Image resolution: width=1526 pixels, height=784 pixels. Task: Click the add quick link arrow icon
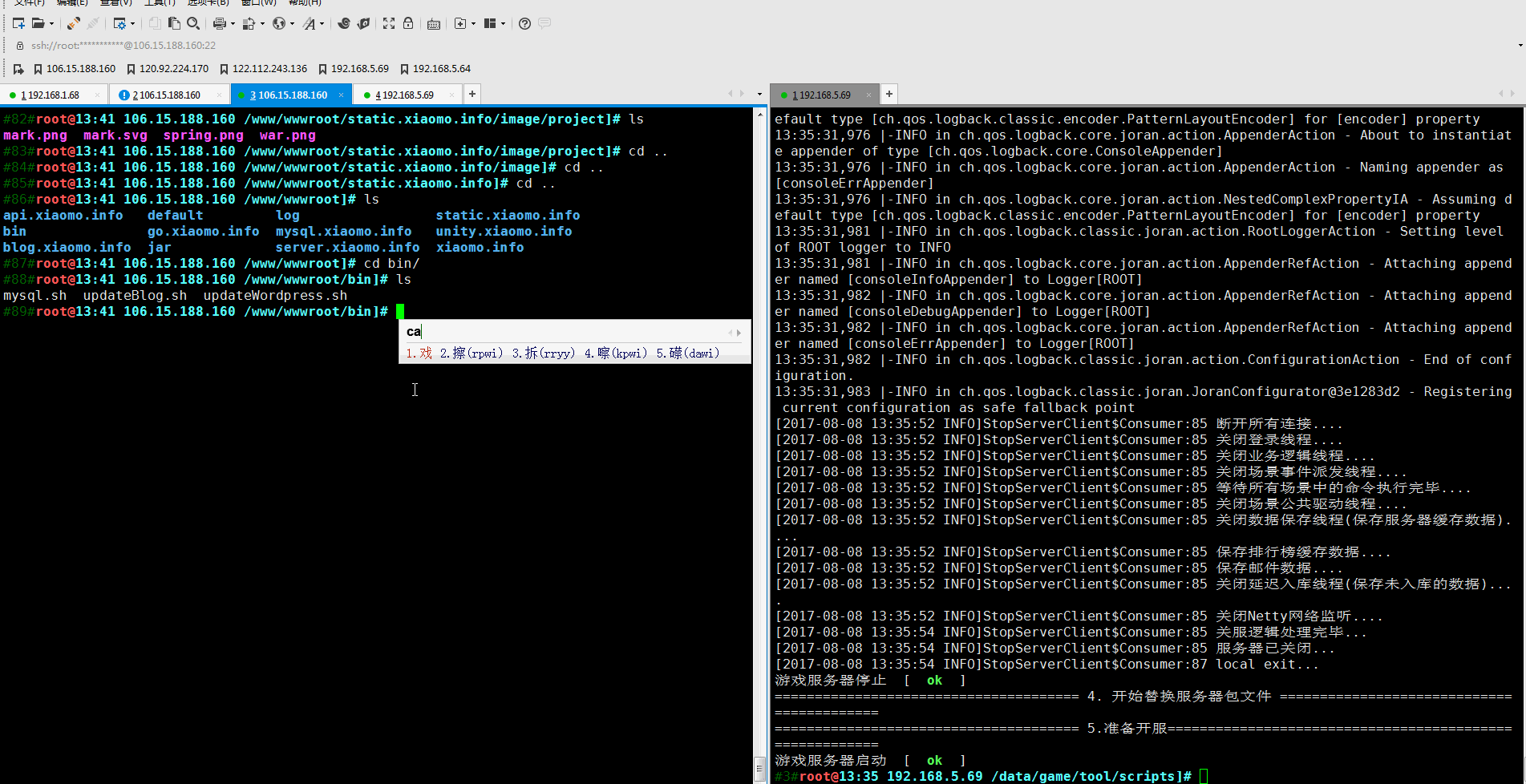(x=18, y=69)
